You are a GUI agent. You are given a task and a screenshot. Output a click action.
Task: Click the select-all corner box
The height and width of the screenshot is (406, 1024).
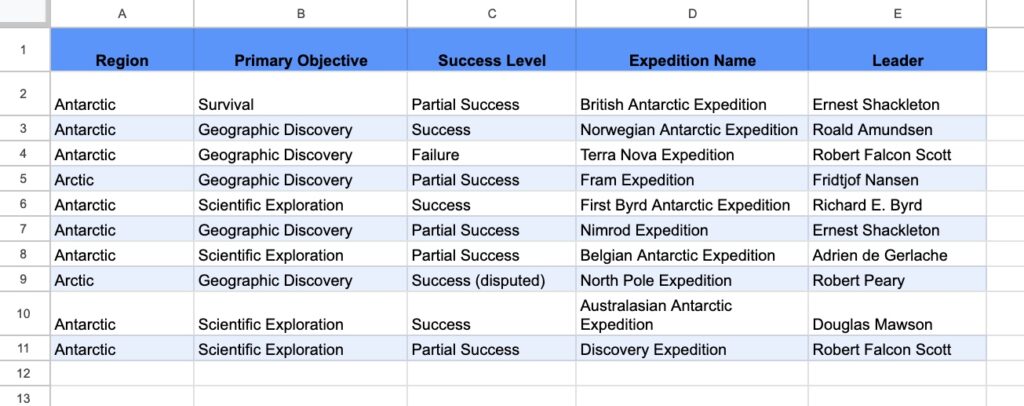pos(24,13)
